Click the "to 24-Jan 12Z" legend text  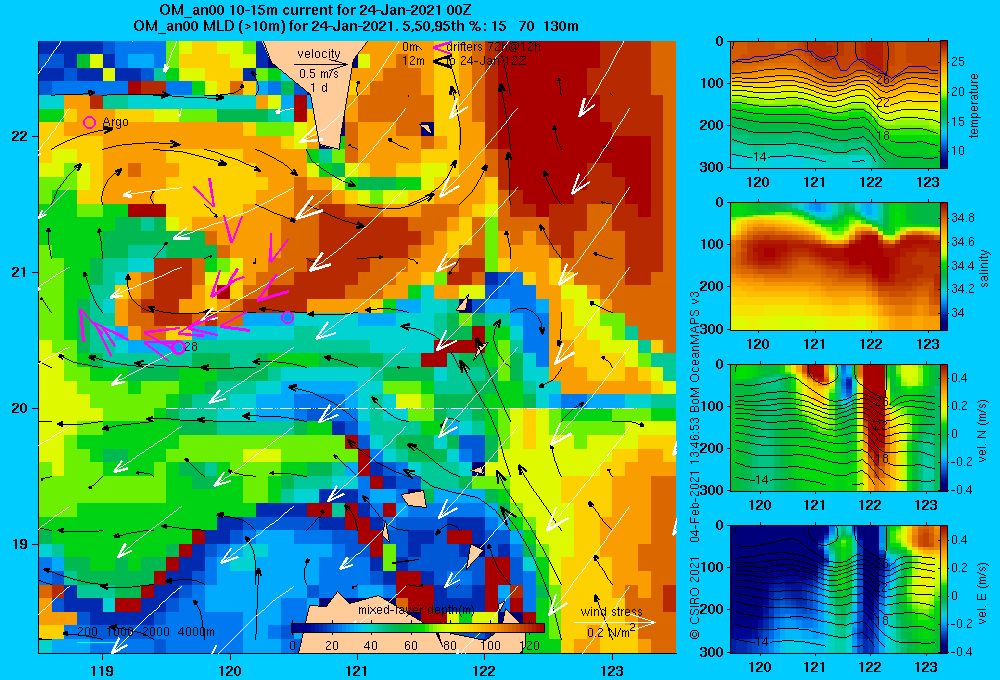[485, 61]
